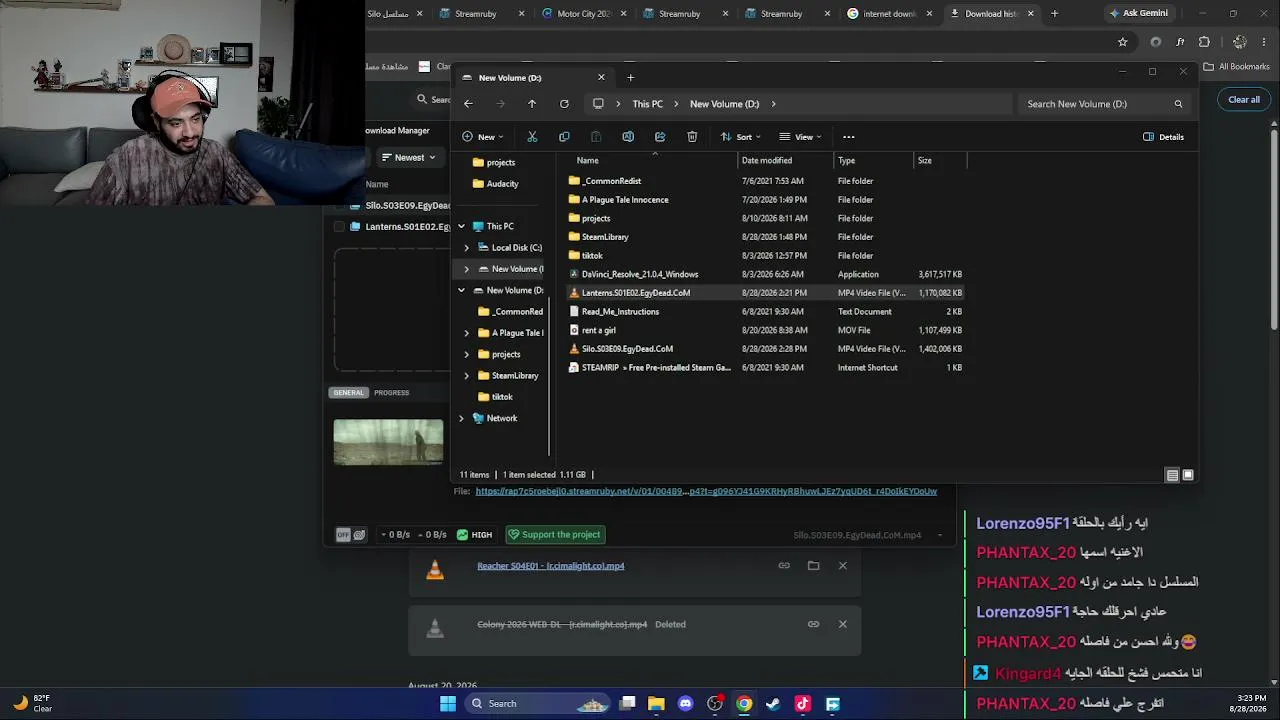
Task: Collapse the This PC tree node
Action: click(x=461, y=227)
